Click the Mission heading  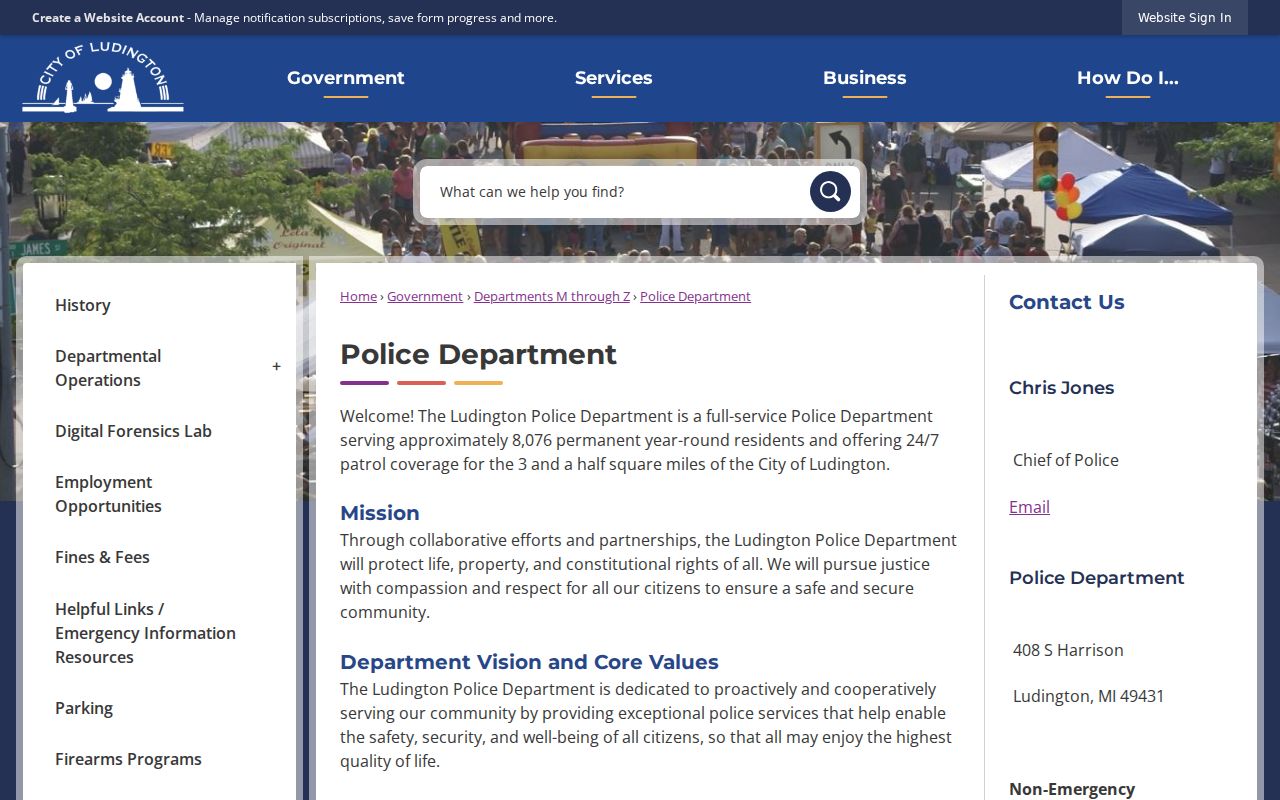pyautogui.click(x=380, y=513)
